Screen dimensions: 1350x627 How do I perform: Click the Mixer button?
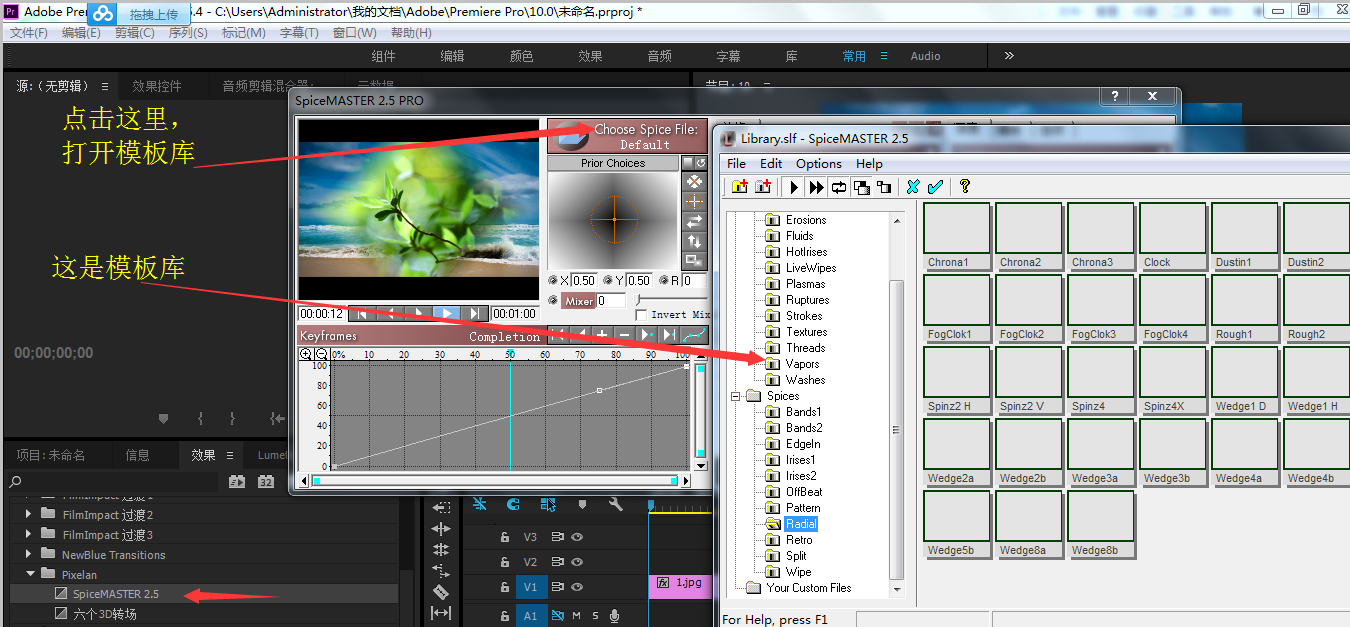578,300
